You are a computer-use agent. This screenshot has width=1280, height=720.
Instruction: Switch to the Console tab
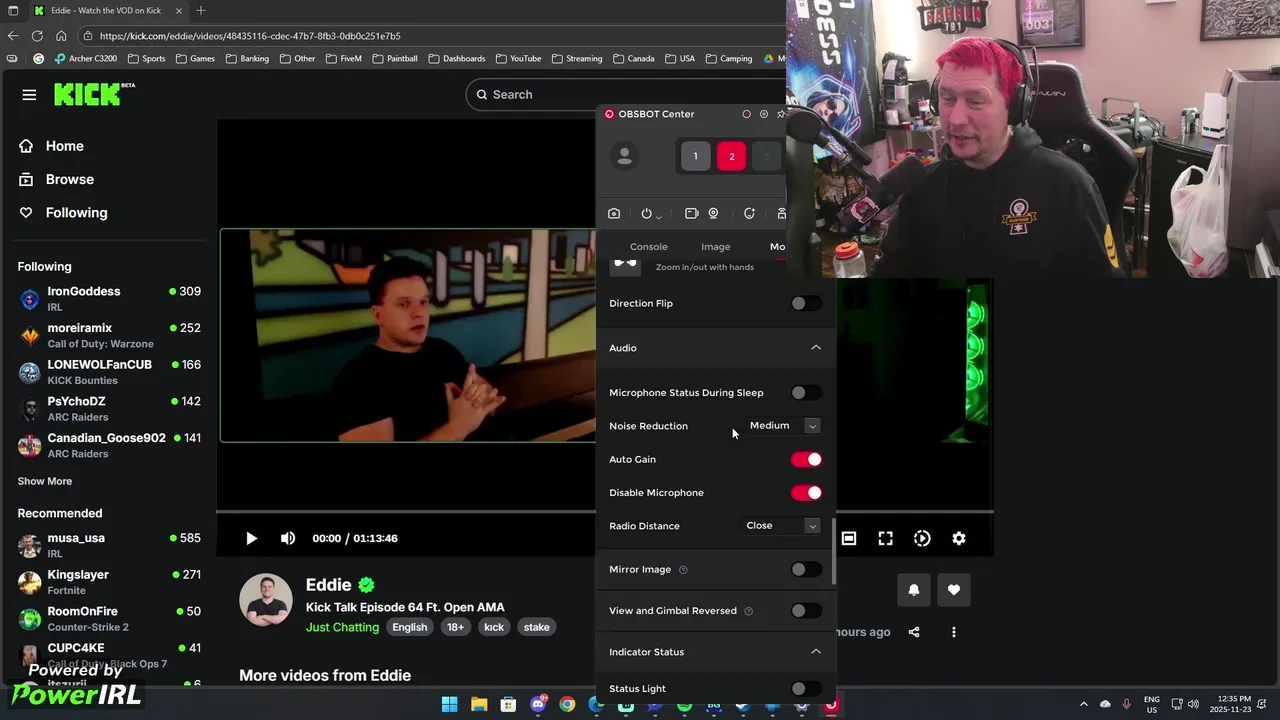[649, 246]
